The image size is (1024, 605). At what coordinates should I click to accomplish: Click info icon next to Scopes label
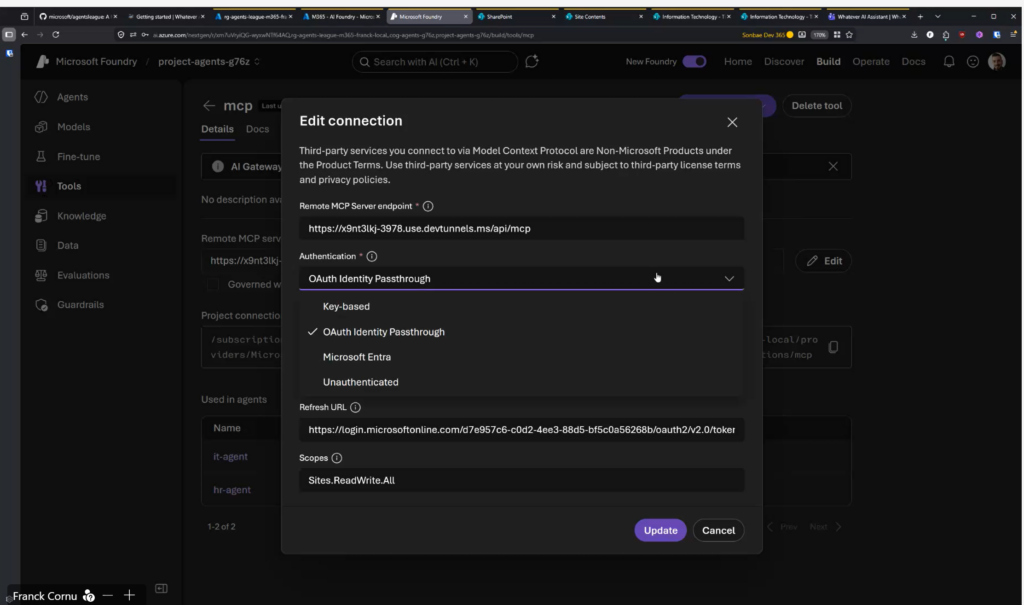336,459
